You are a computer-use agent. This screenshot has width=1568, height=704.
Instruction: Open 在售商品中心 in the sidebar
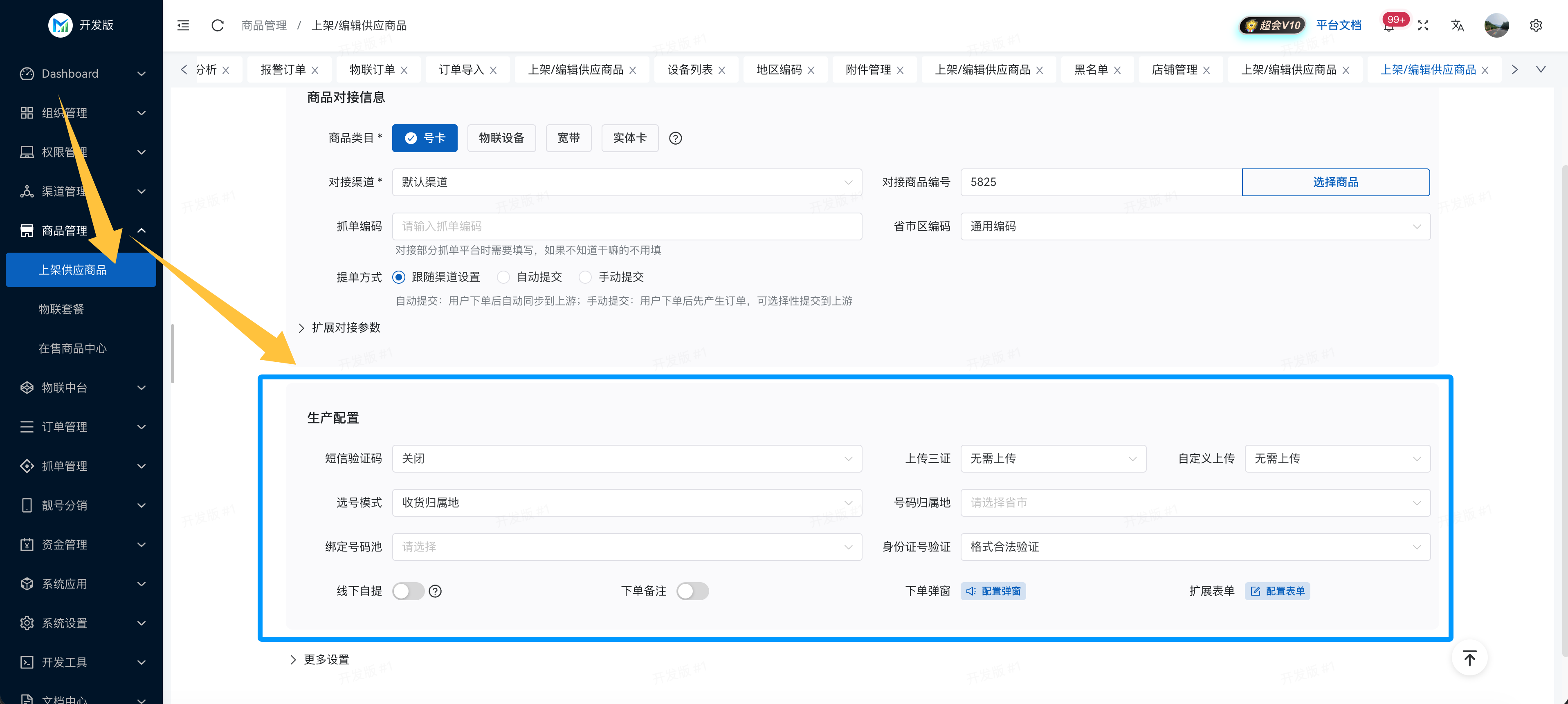72,349
